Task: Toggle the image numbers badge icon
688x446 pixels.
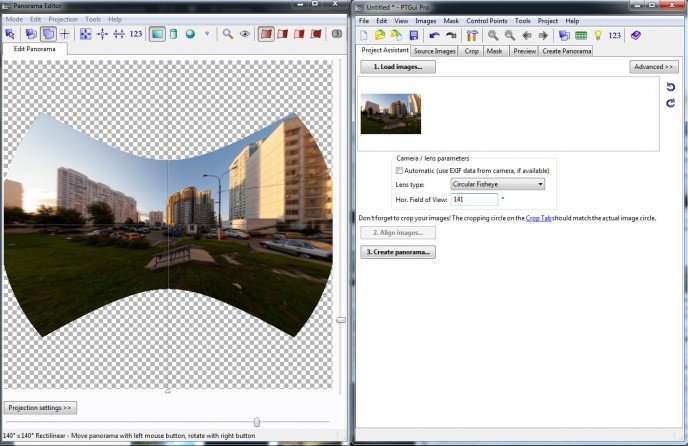Action: (x=337, y=34)
